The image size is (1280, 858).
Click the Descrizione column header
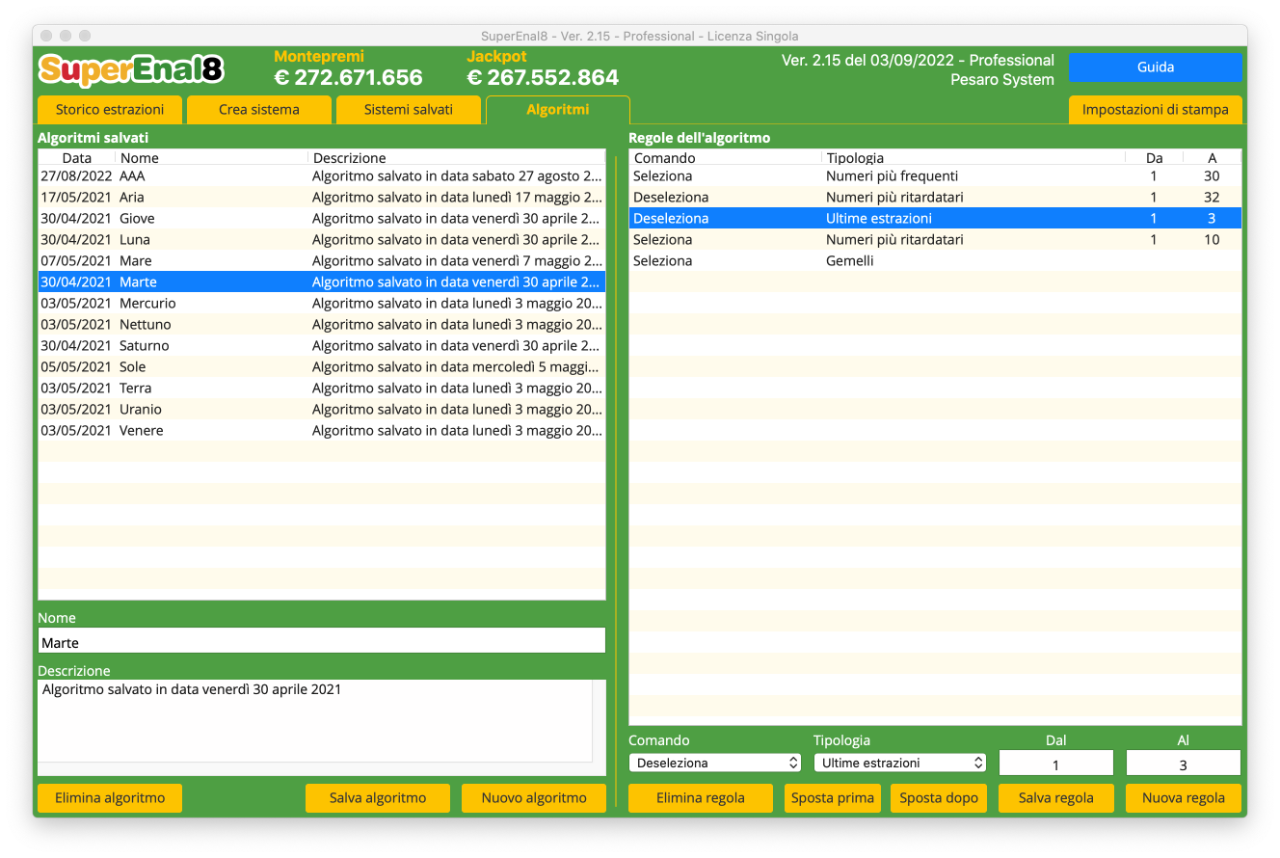point(457,158)
